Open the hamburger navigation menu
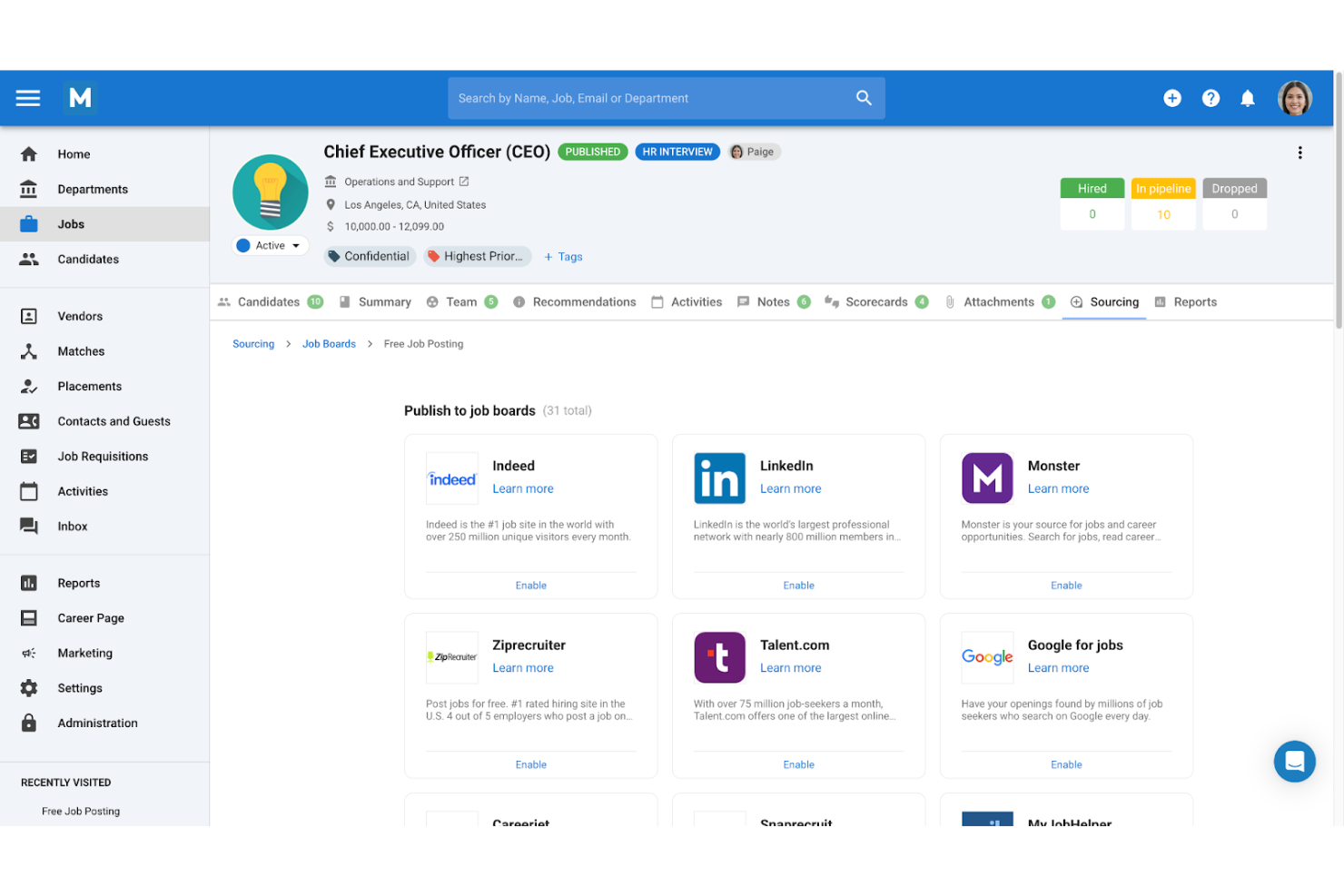This screenshot has width=1344, height=896. coord(28,98)
